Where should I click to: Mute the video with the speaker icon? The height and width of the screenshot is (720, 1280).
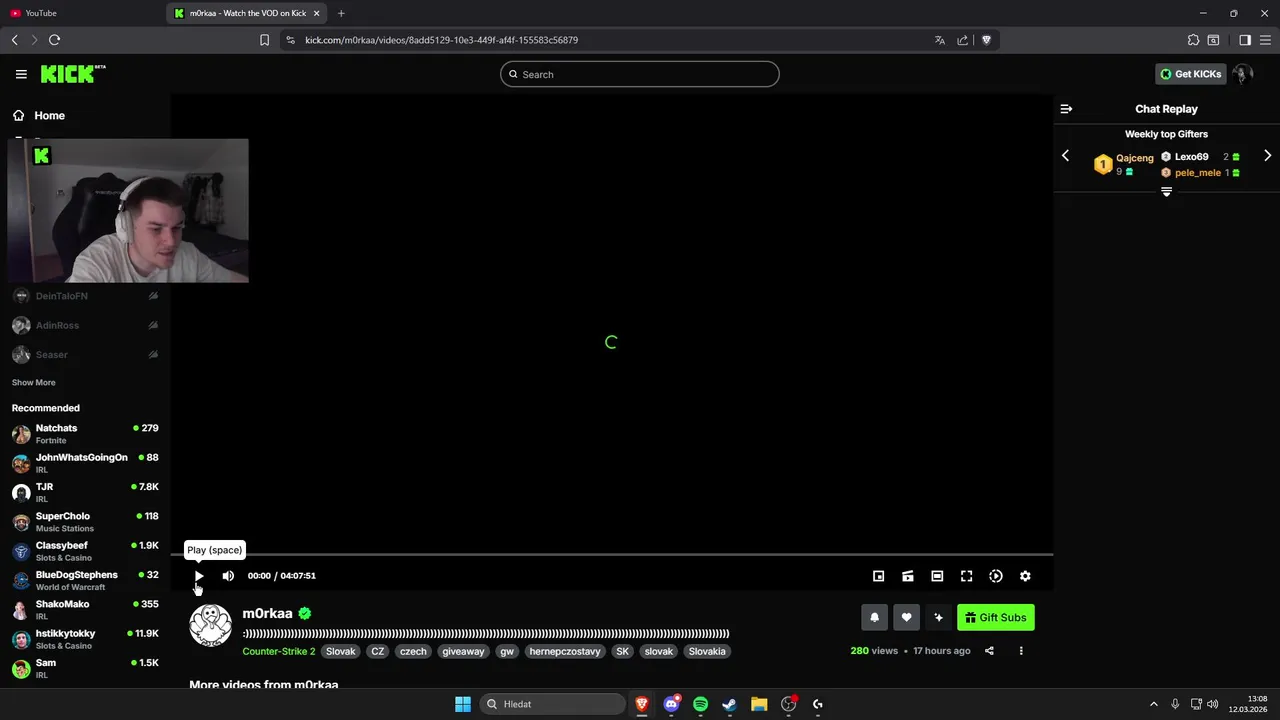(x=228, y=576)
